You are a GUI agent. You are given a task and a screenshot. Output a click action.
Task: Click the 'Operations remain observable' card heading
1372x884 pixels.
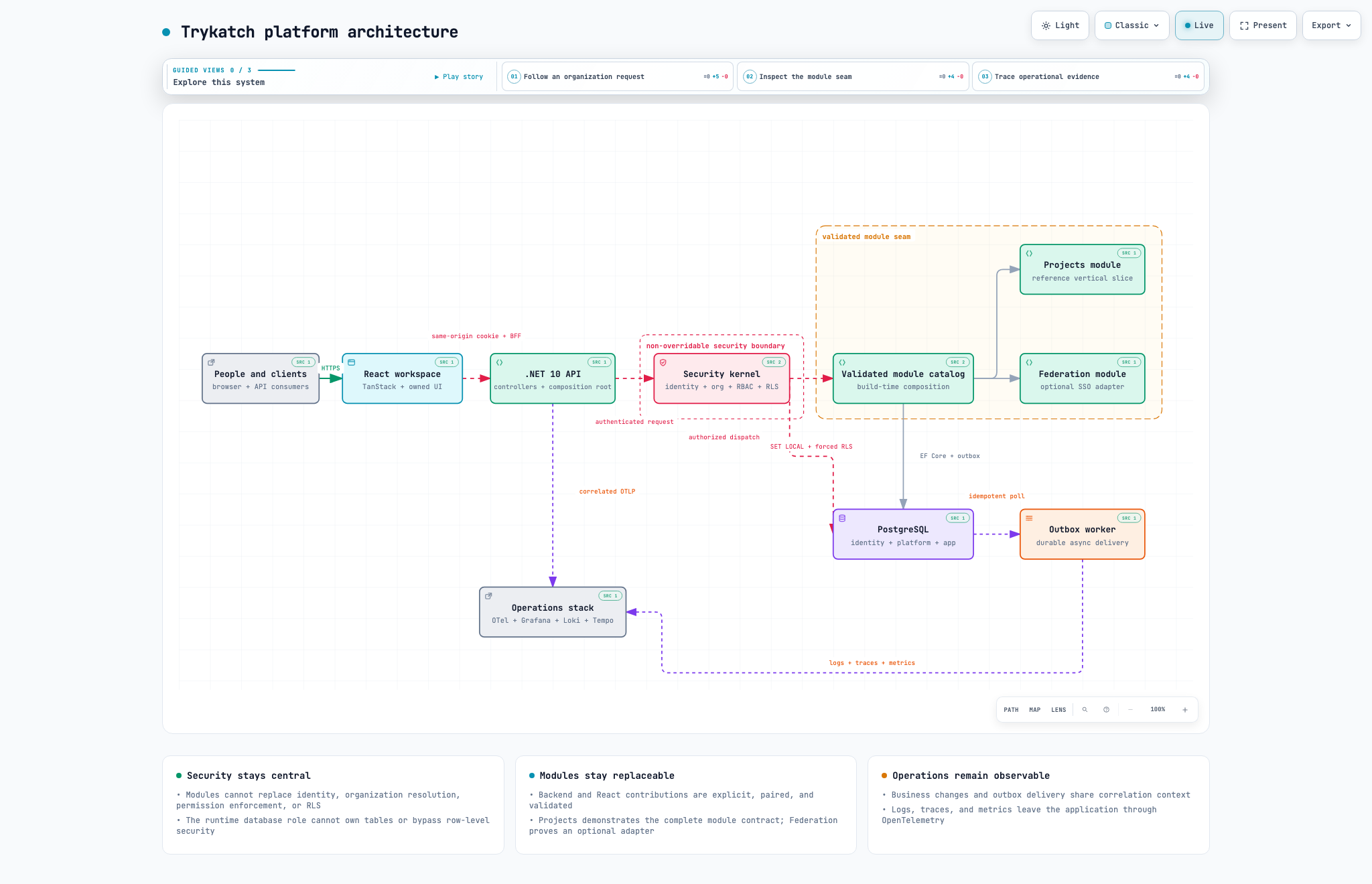click(x=971, y=776)
